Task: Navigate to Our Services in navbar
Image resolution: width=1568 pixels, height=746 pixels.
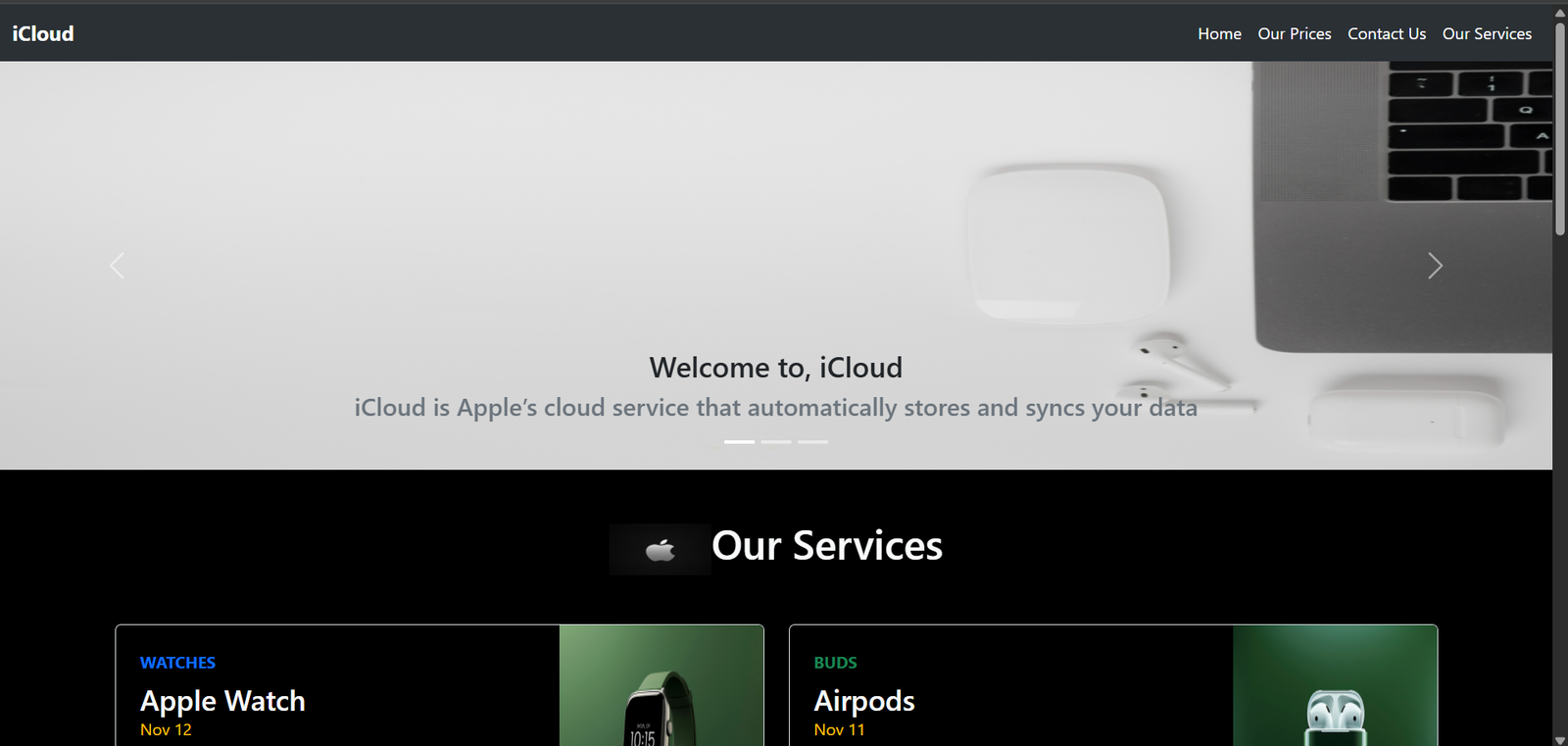Action: tap(1486, 33)
